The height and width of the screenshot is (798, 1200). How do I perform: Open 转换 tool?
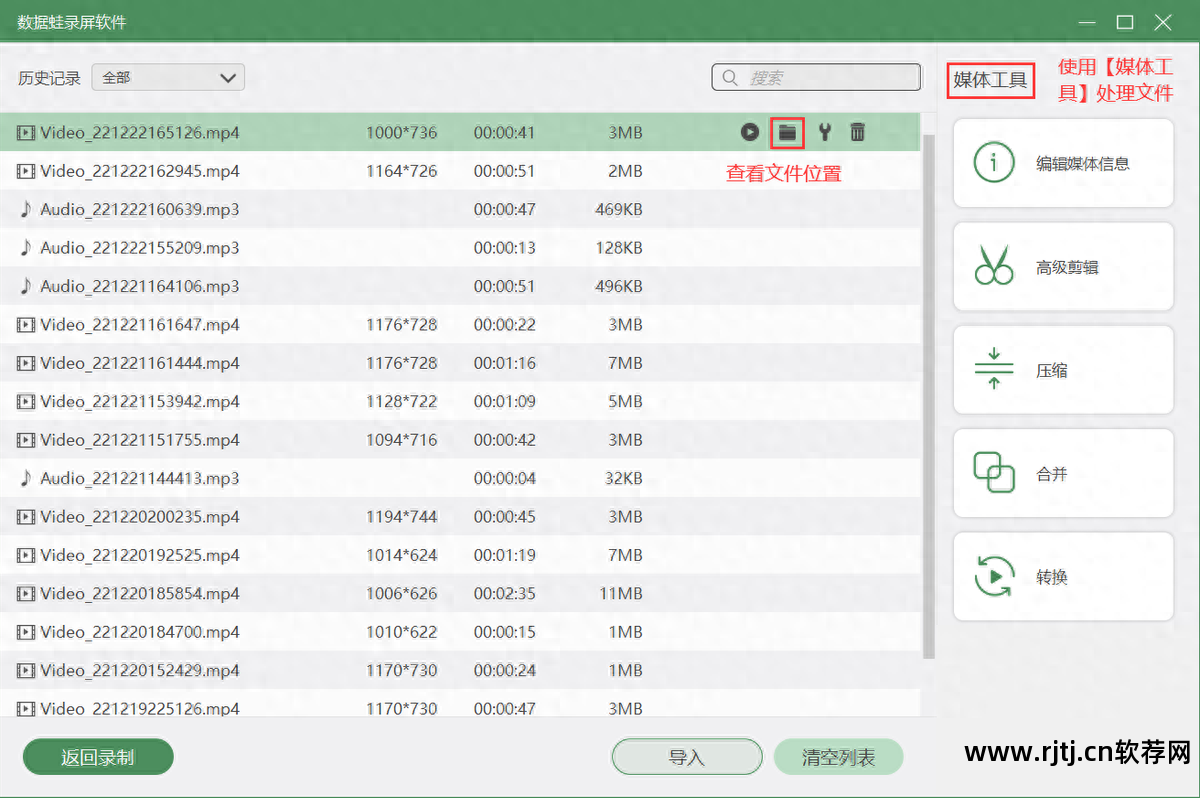pyautogui.click(x=1063, y=577)
